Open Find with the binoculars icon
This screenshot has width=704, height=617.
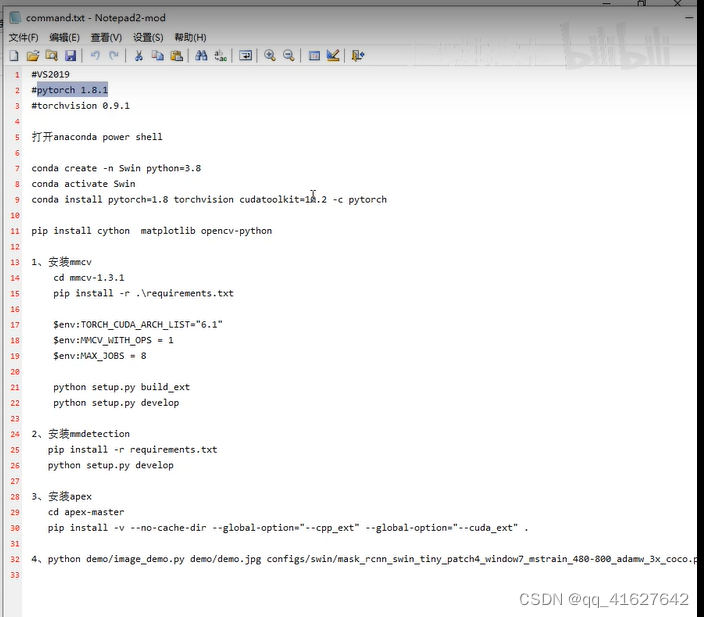point(201,56)
